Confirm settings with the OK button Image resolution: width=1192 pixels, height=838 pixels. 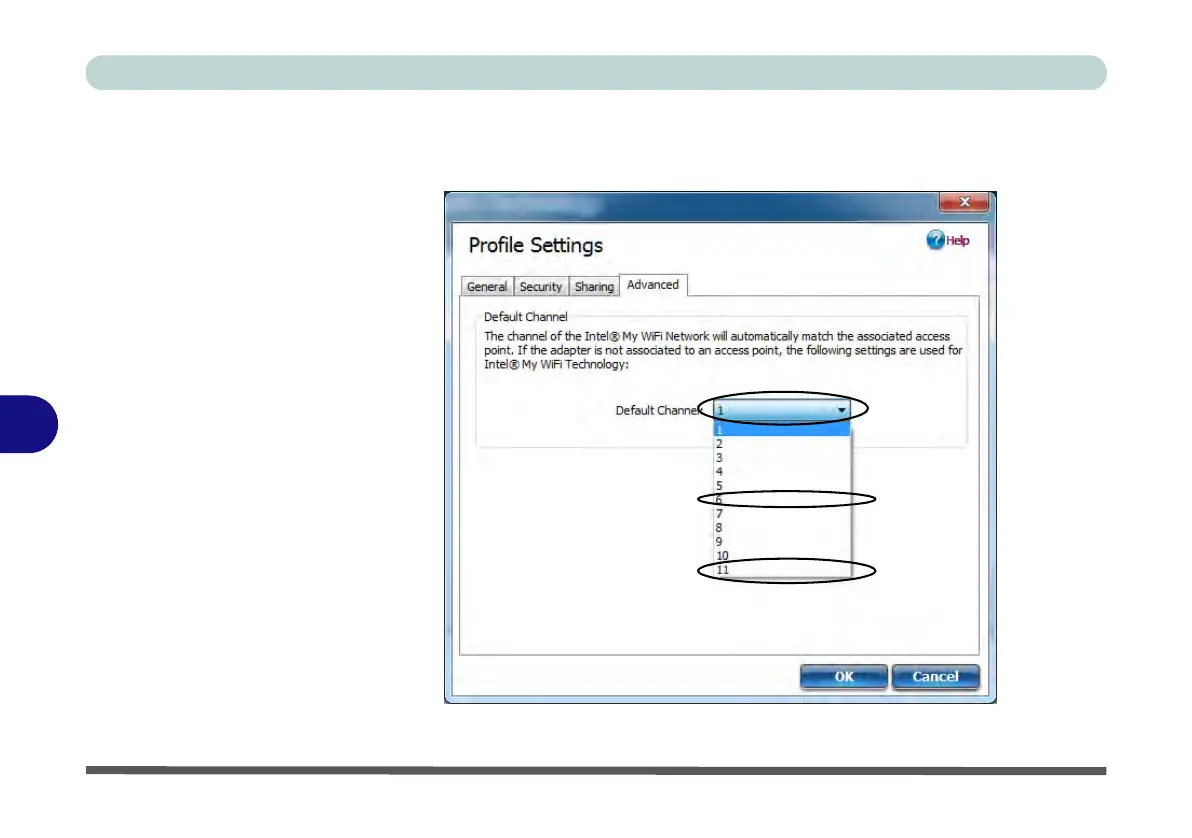pyautogui.click(x=844, y=676)
